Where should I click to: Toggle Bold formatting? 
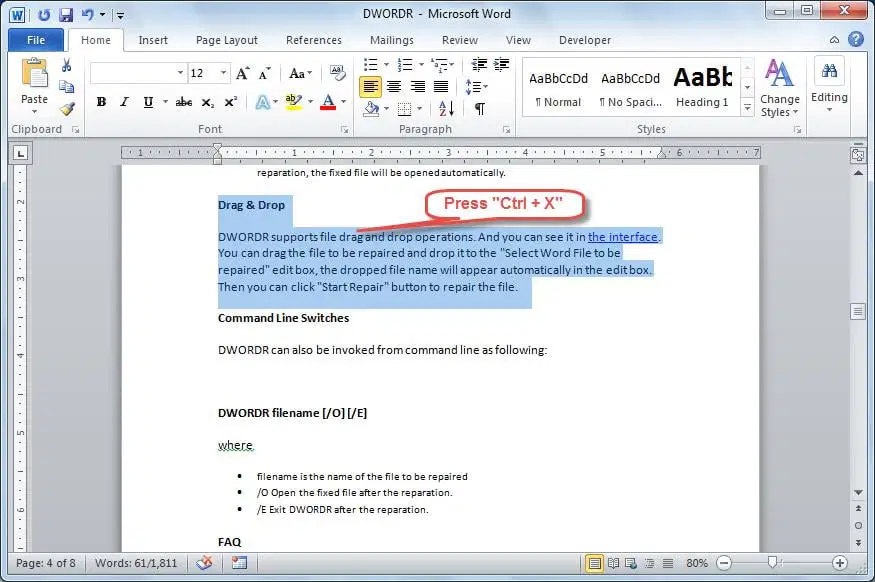point(101,102)
